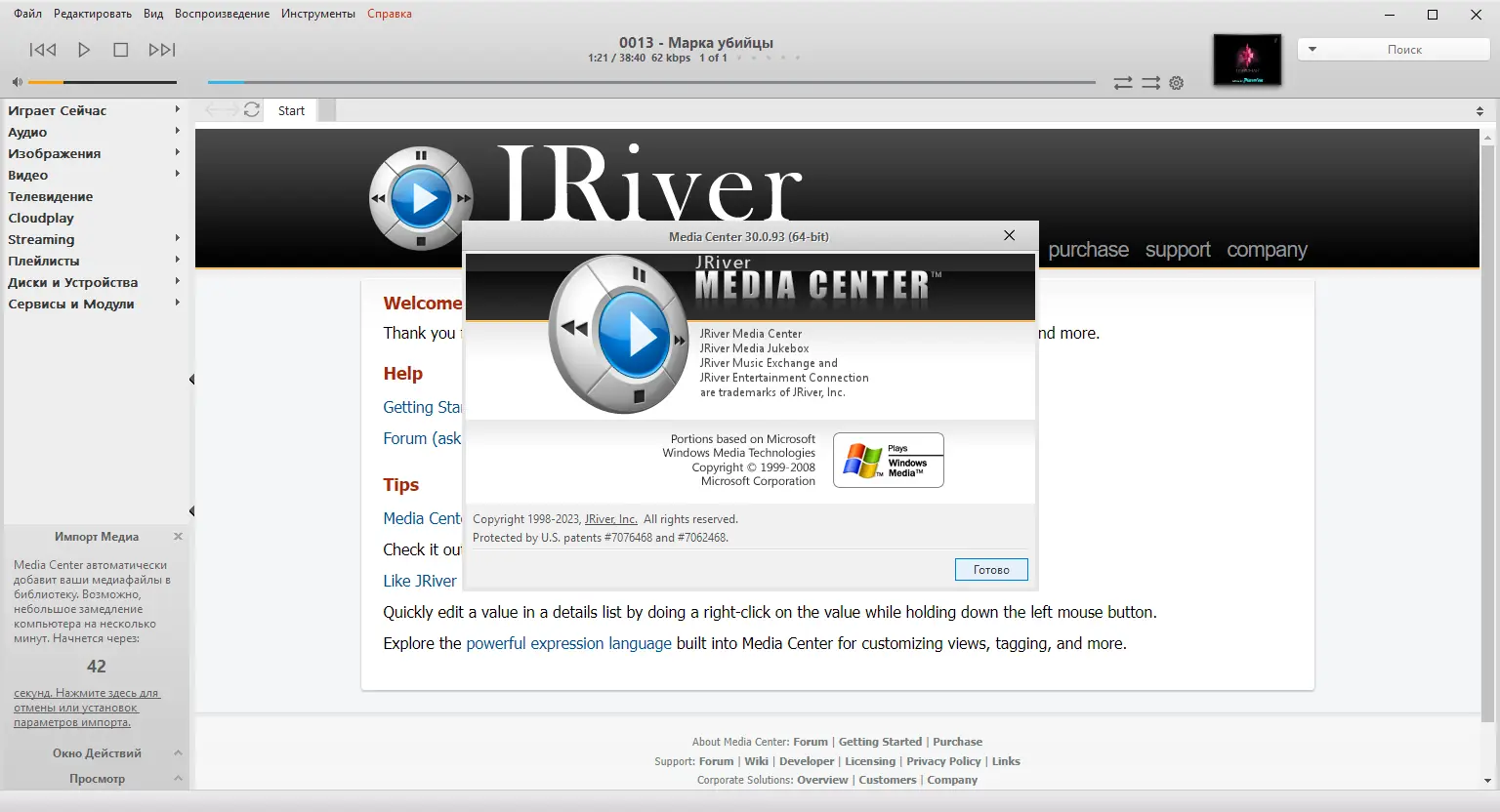Click the album art thumbnail
The width and height of the screenshot is (1500, 812).
[x=1247, y=59]
